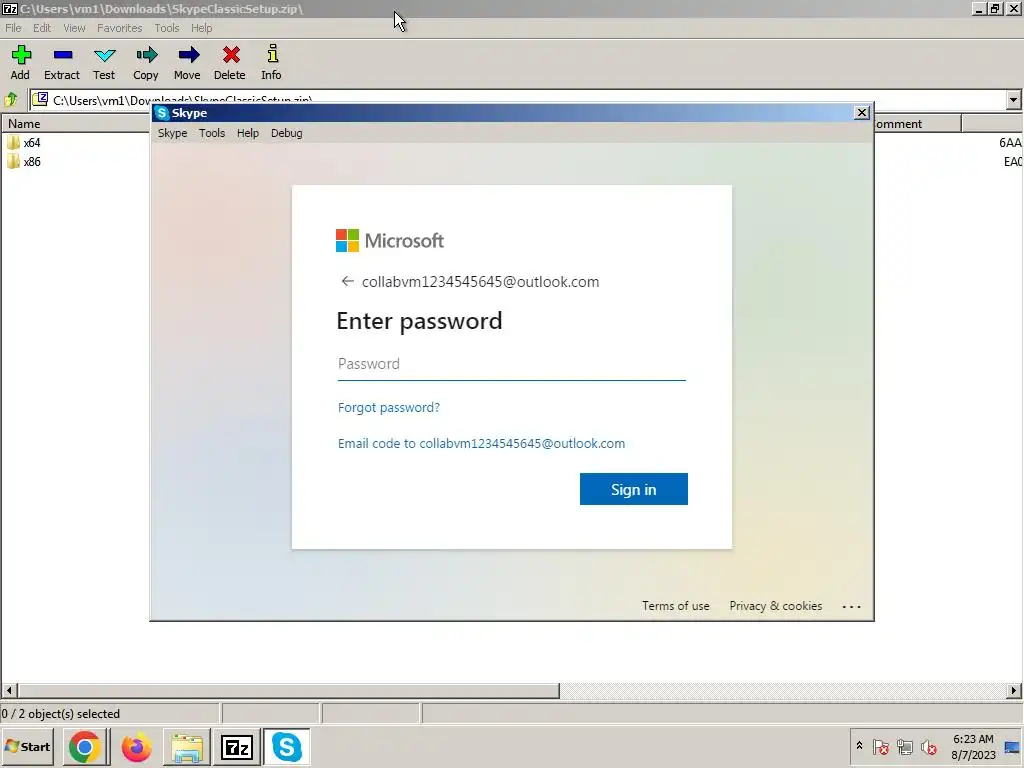This screenshot has width=1024, height=768.
Task: Sort by the Name column header
Action: coord(75,123)
